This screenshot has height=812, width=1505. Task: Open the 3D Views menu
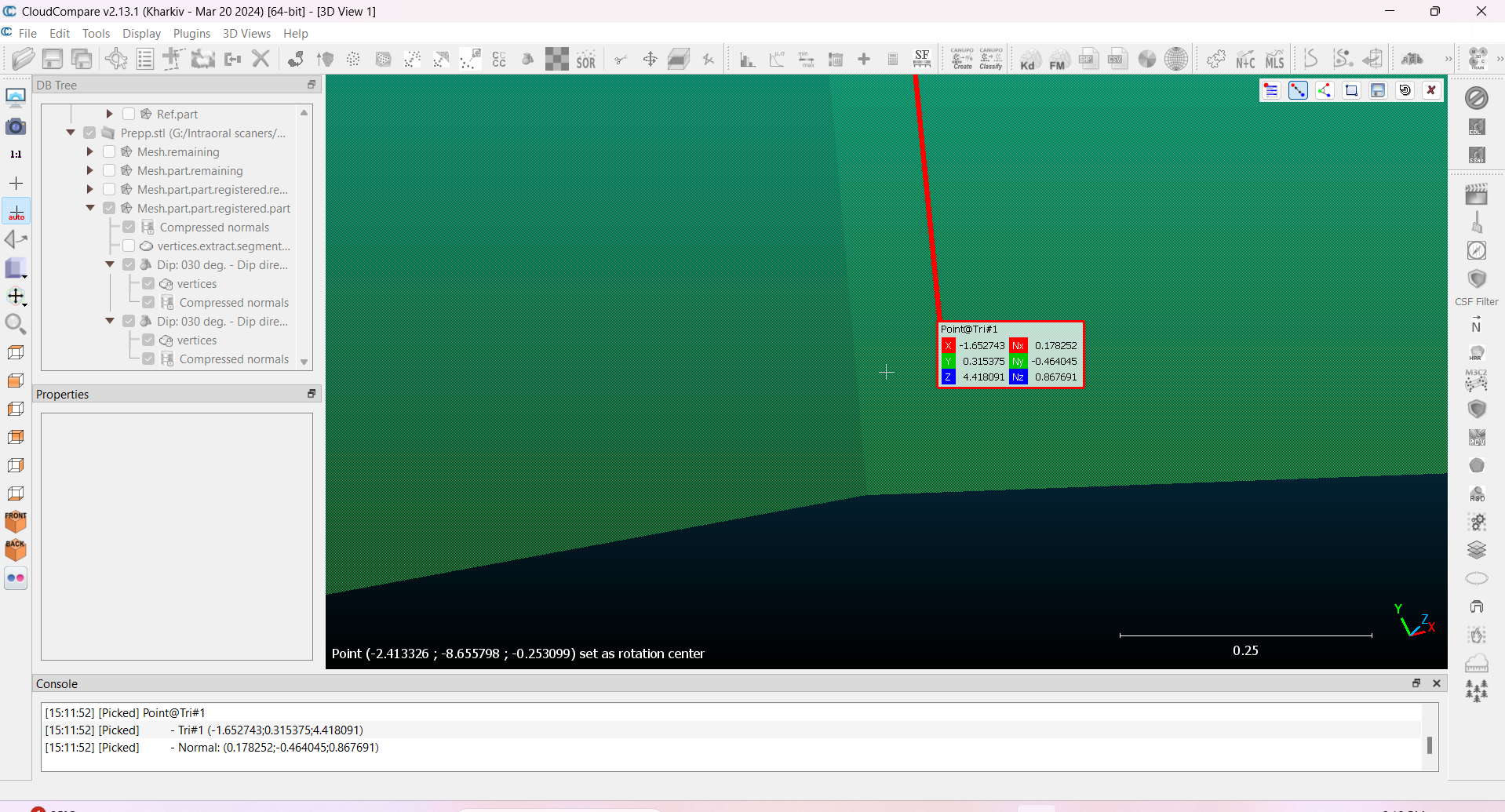[x=246, y=34]
